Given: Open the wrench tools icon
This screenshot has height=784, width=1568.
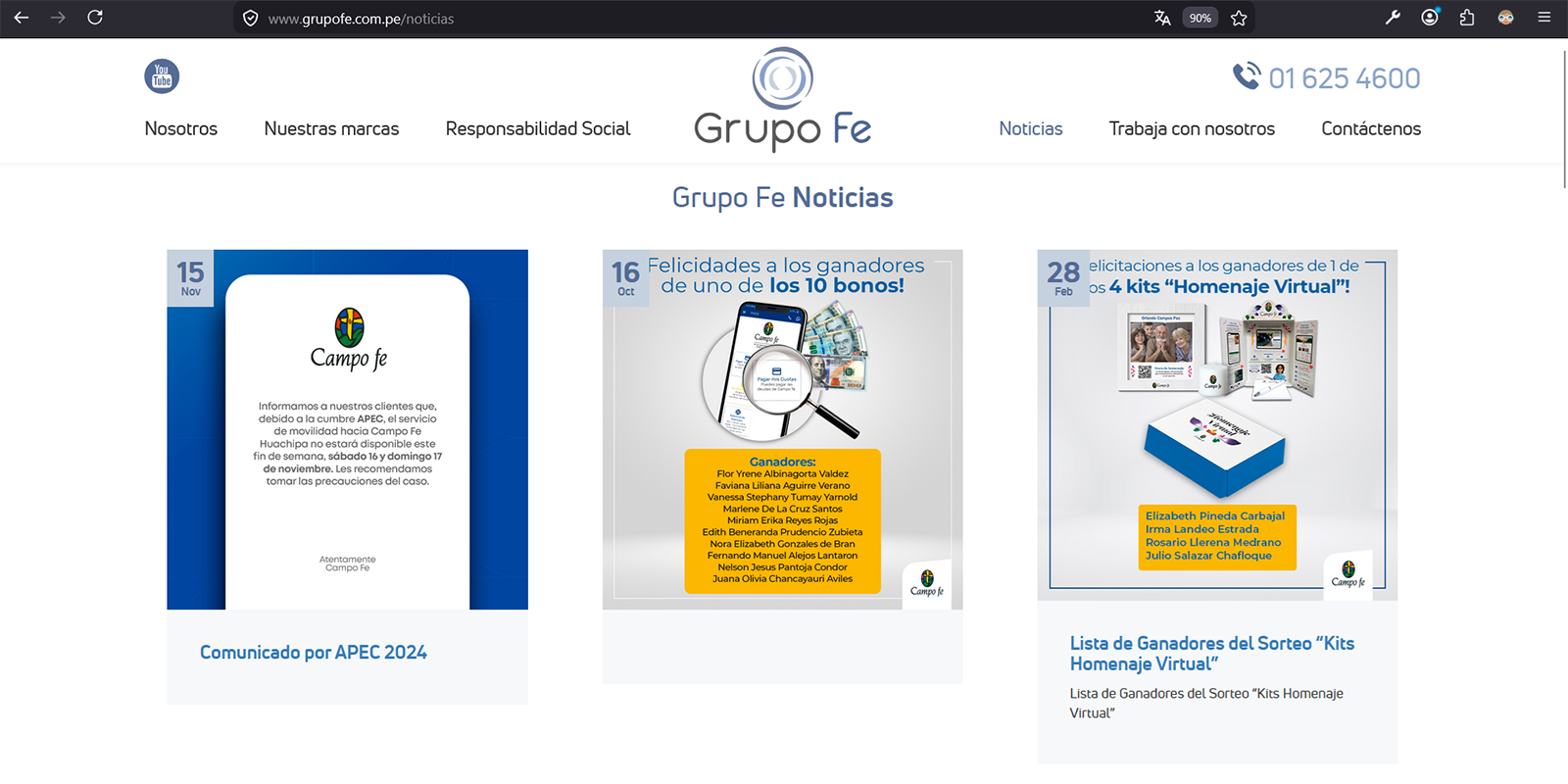Looking at the screenshot, I should click(x=1393, y=18).
